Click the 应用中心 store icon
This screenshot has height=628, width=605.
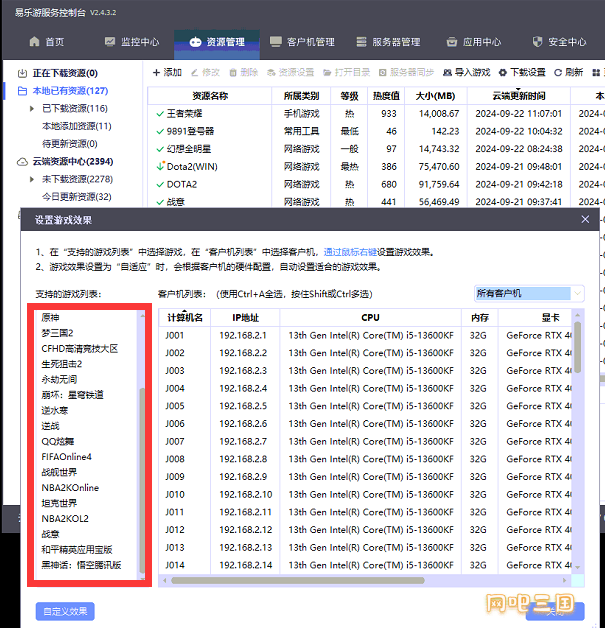(452, 42)
